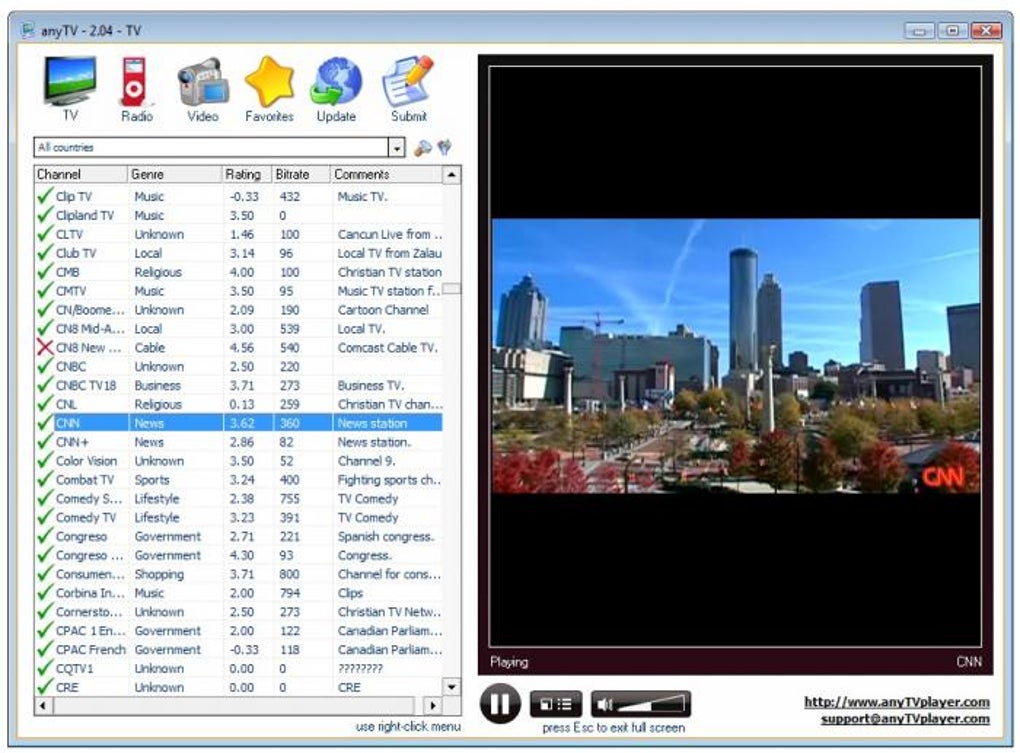Sort list by Genre column header
The height and width of the screenshot is (753, 1020).
point(174,174)
